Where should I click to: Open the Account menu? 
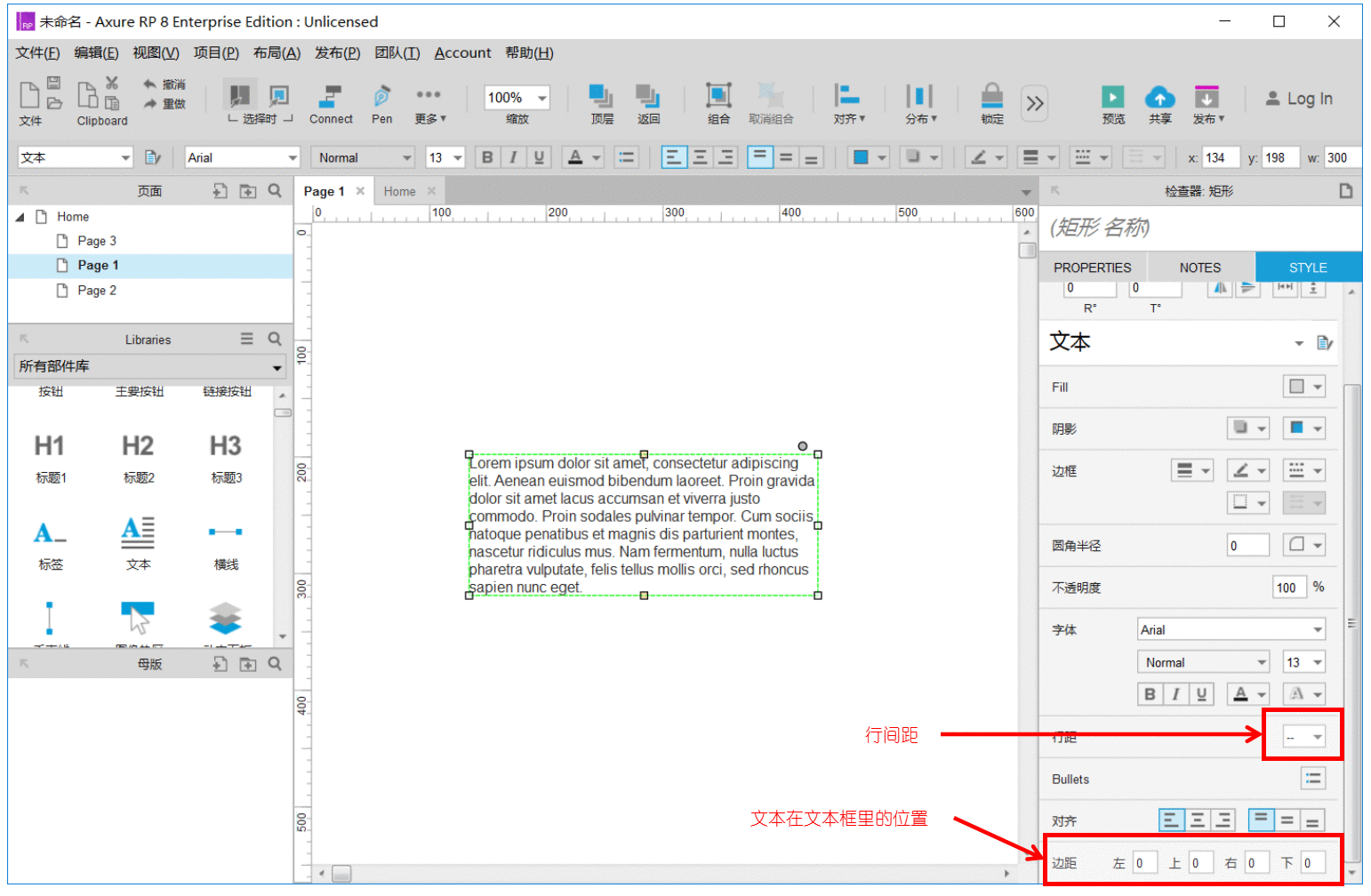coord(462,53)
